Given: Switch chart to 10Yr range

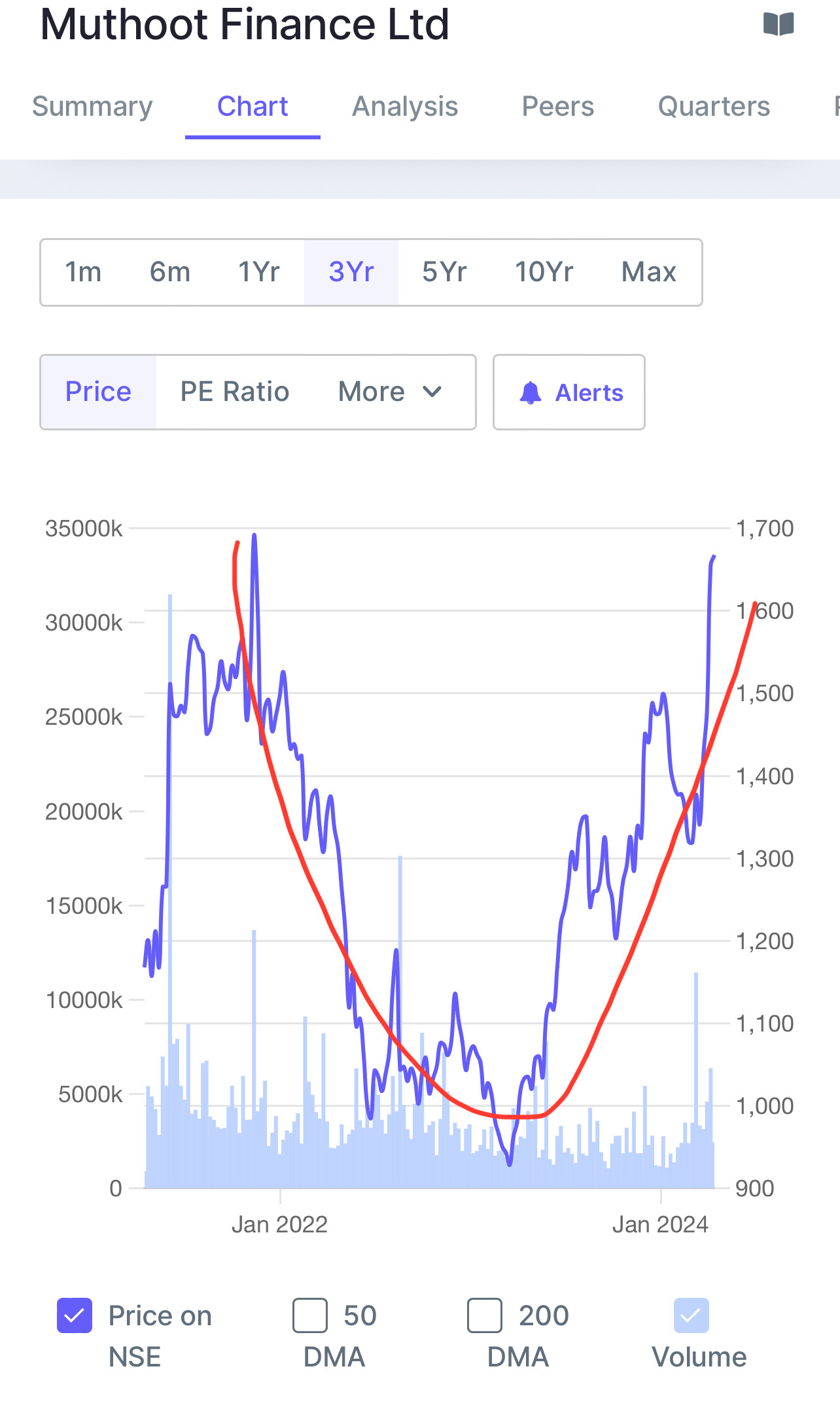Looking at the screenshot, I should 544,272.
